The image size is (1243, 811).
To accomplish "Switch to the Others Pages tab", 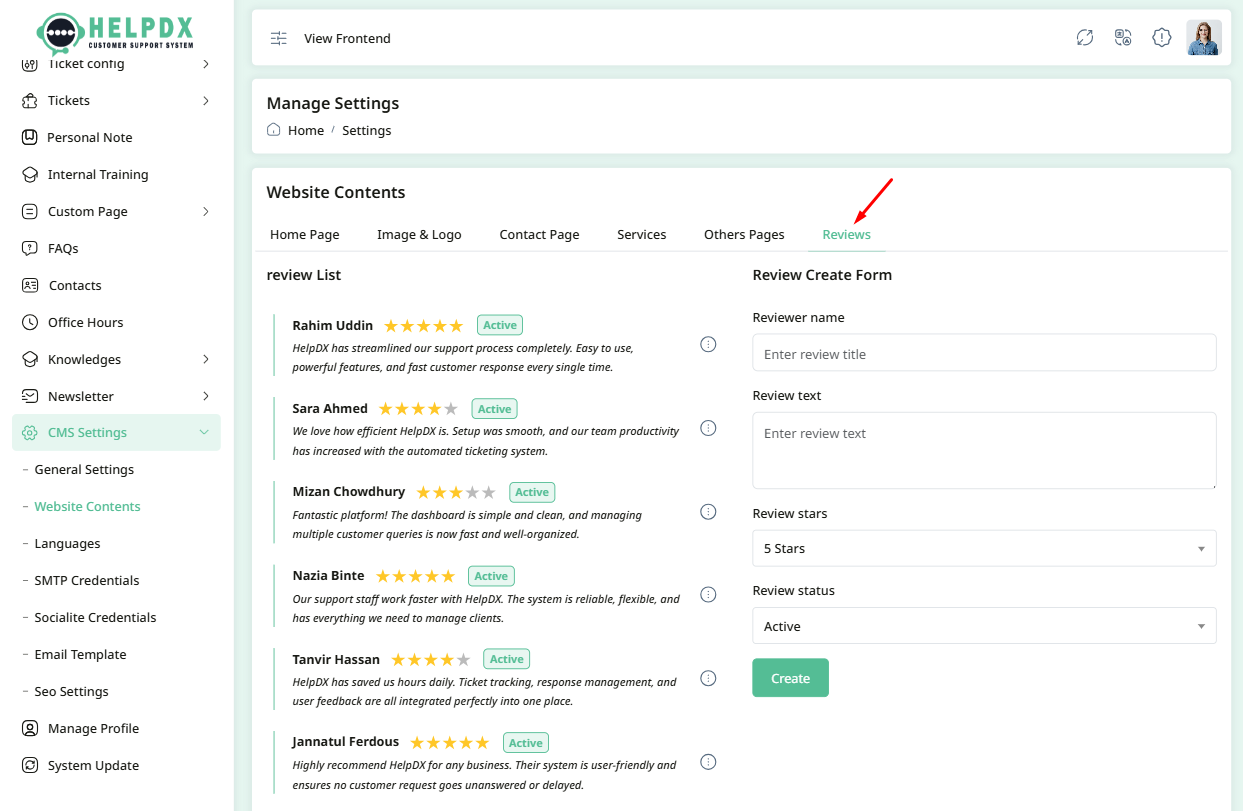I will 744,234.
